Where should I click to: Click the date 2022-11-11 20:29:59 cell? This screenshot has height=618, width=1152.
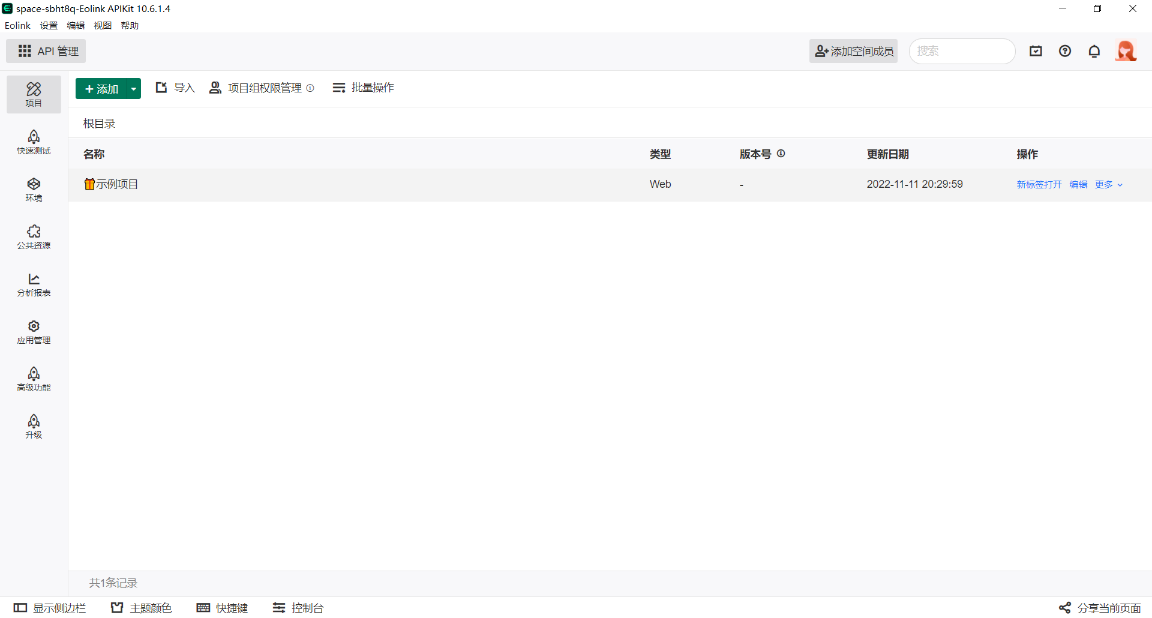pos(915,184)
